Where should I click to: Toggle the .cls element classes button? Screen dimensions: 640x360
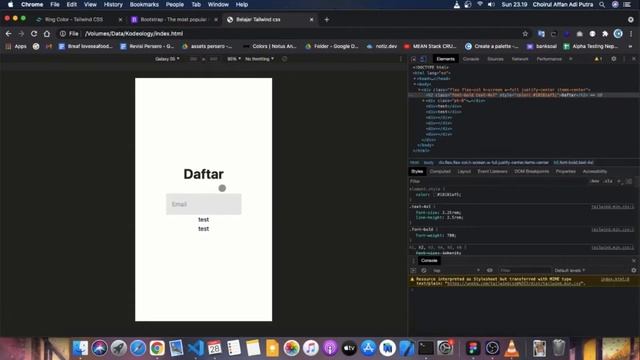[x=608, y=181]
